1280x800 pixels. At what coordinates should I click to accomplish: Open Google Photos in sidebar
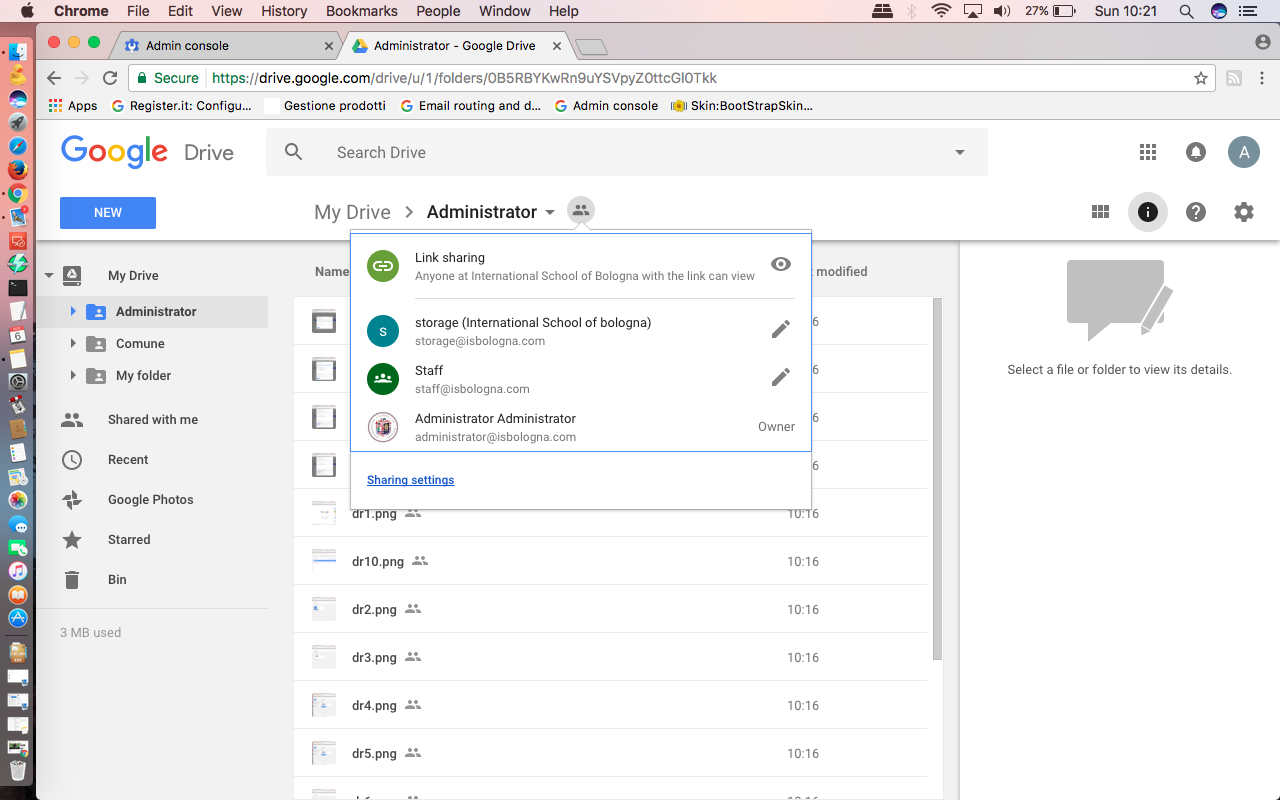pyautogui.click(x=152, y=500)
